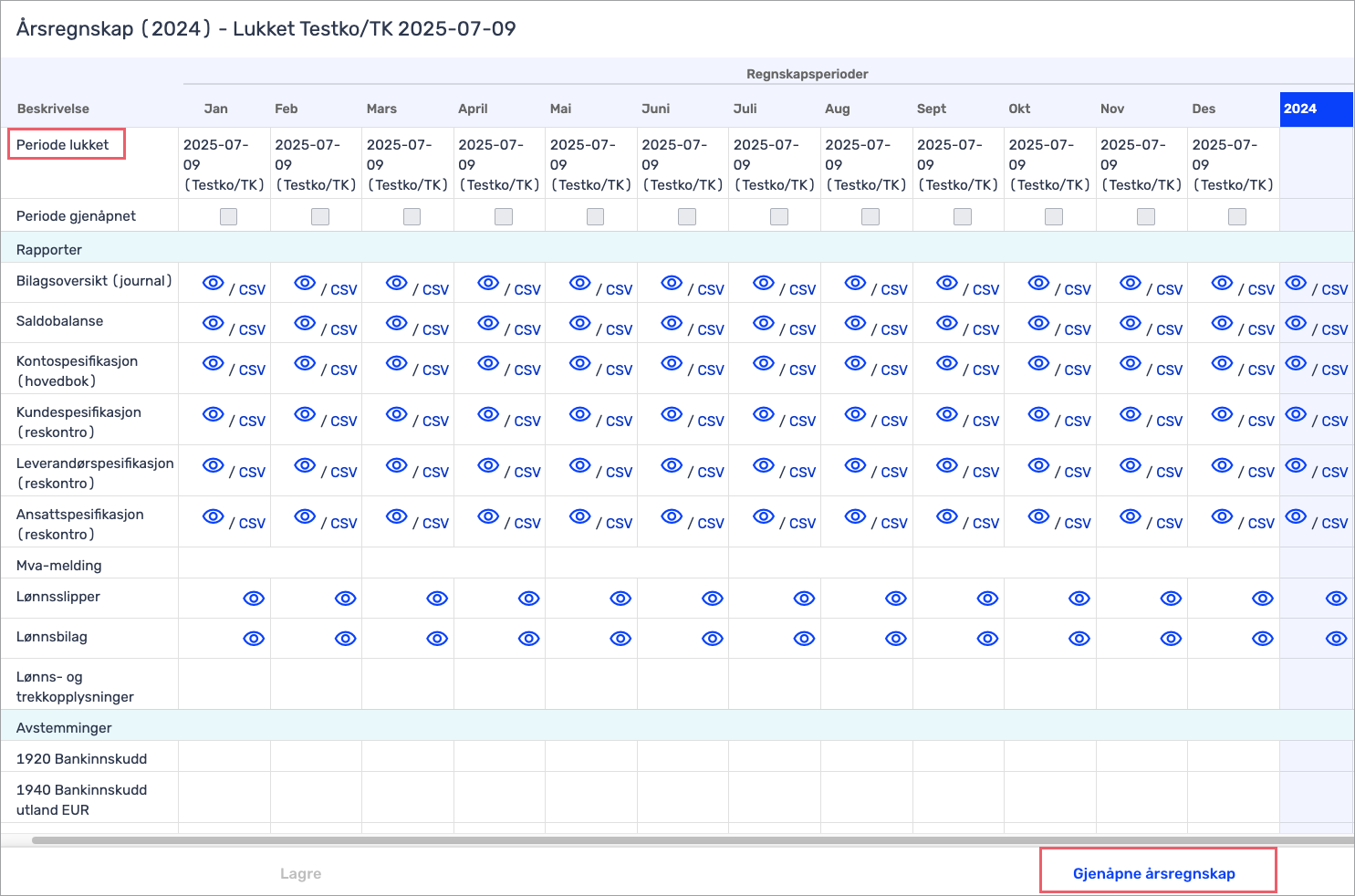Click the Jan period closed date cell
The width and height of the screenshot is (1355, 896).
[x=224, y=164]
